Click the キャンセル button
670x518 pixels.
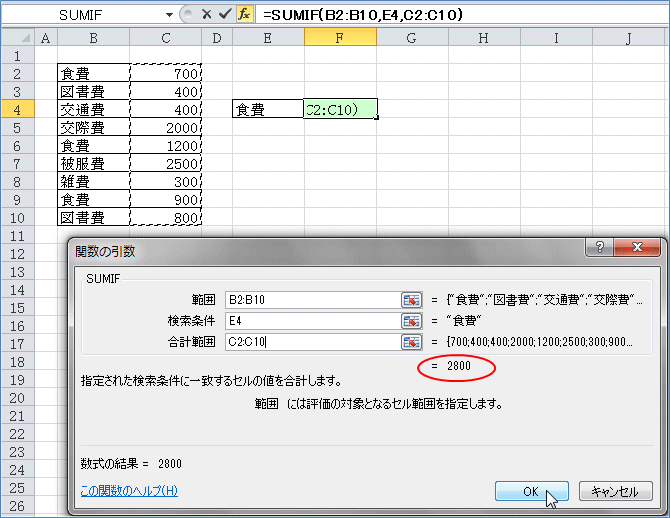pyautogui.click(x=615, y=491)
